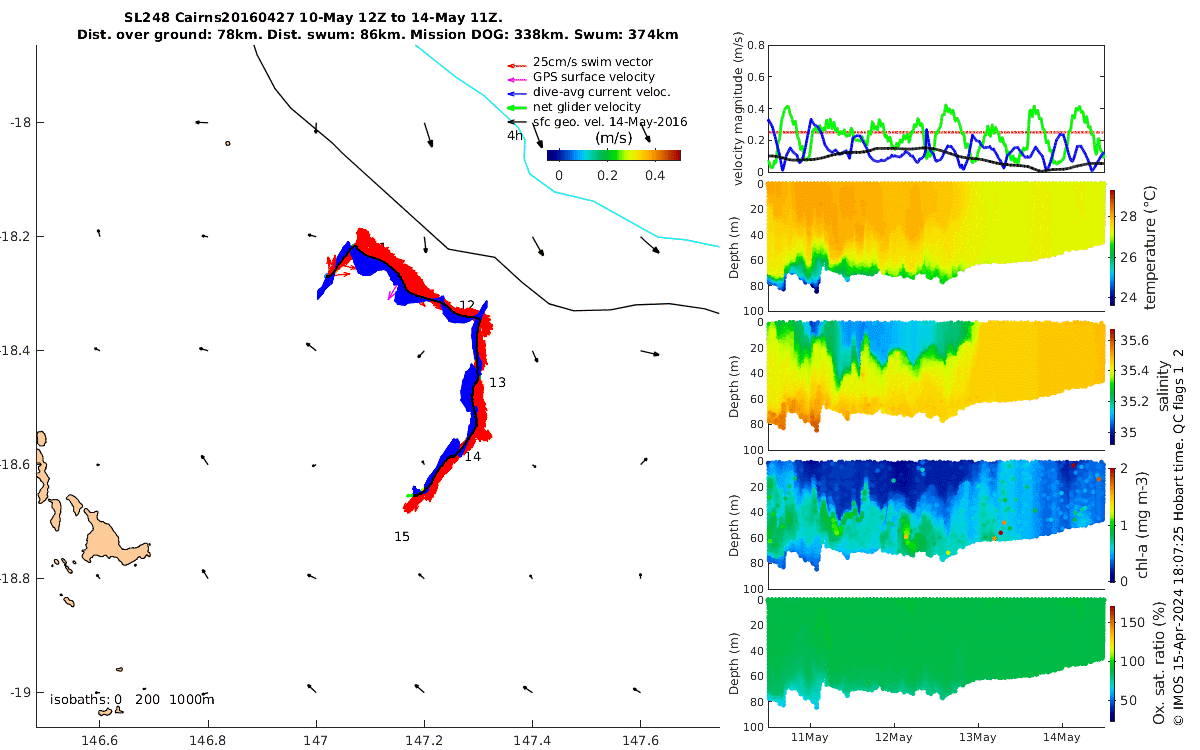Click the '(m/s)' velocity colorbar label
Image resolution: width=1200 pixels, height=750 pixels.
pyautogui.click(x=613, y=138)
